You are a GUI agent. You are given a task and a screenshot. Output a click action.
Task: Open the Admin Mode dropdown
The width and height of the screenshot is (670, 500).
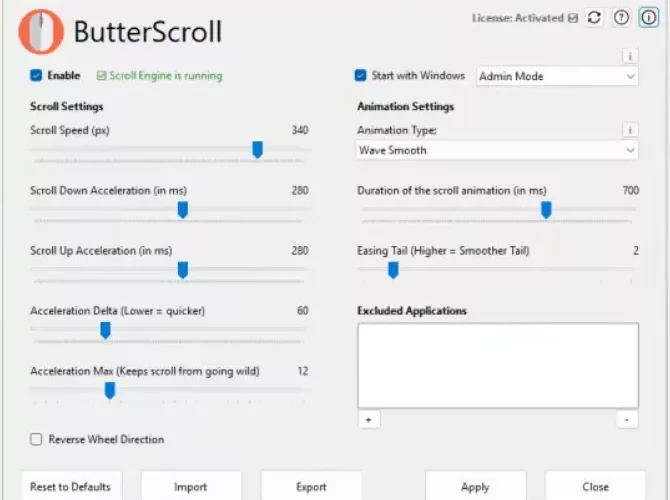[557, 76]
